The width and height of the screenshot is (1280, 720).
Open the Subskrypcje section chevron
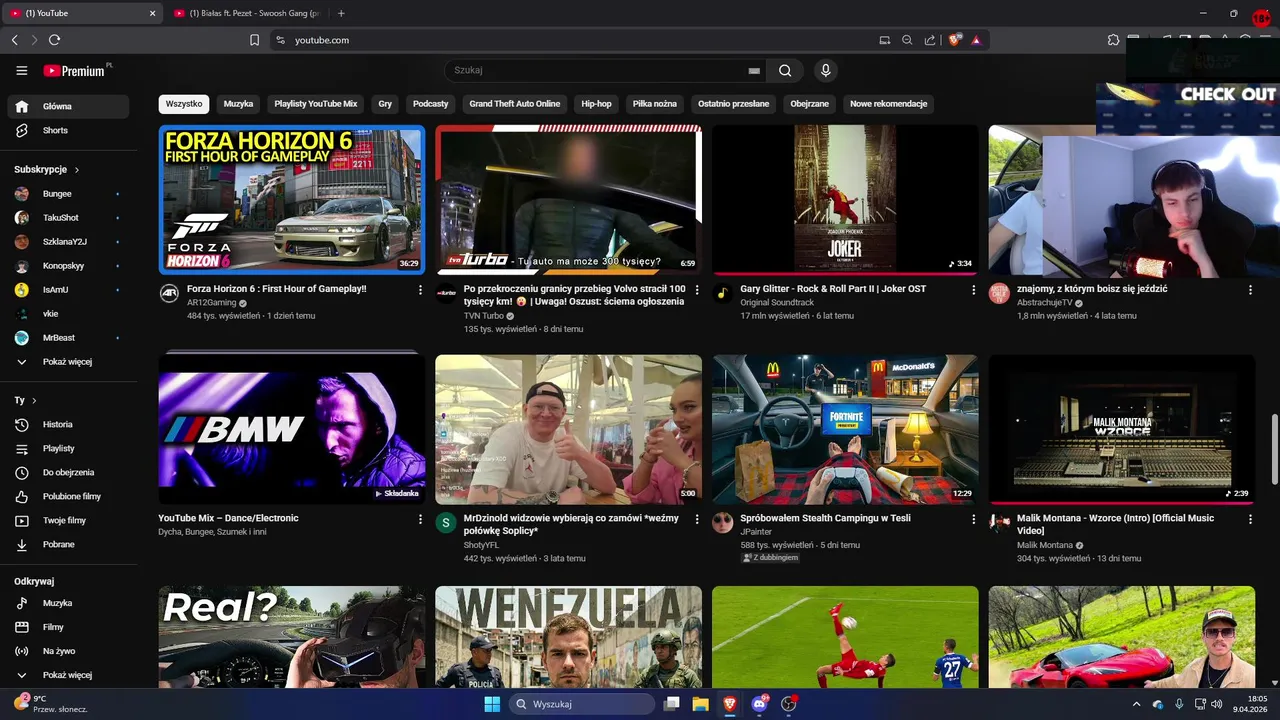pos(76,170)
